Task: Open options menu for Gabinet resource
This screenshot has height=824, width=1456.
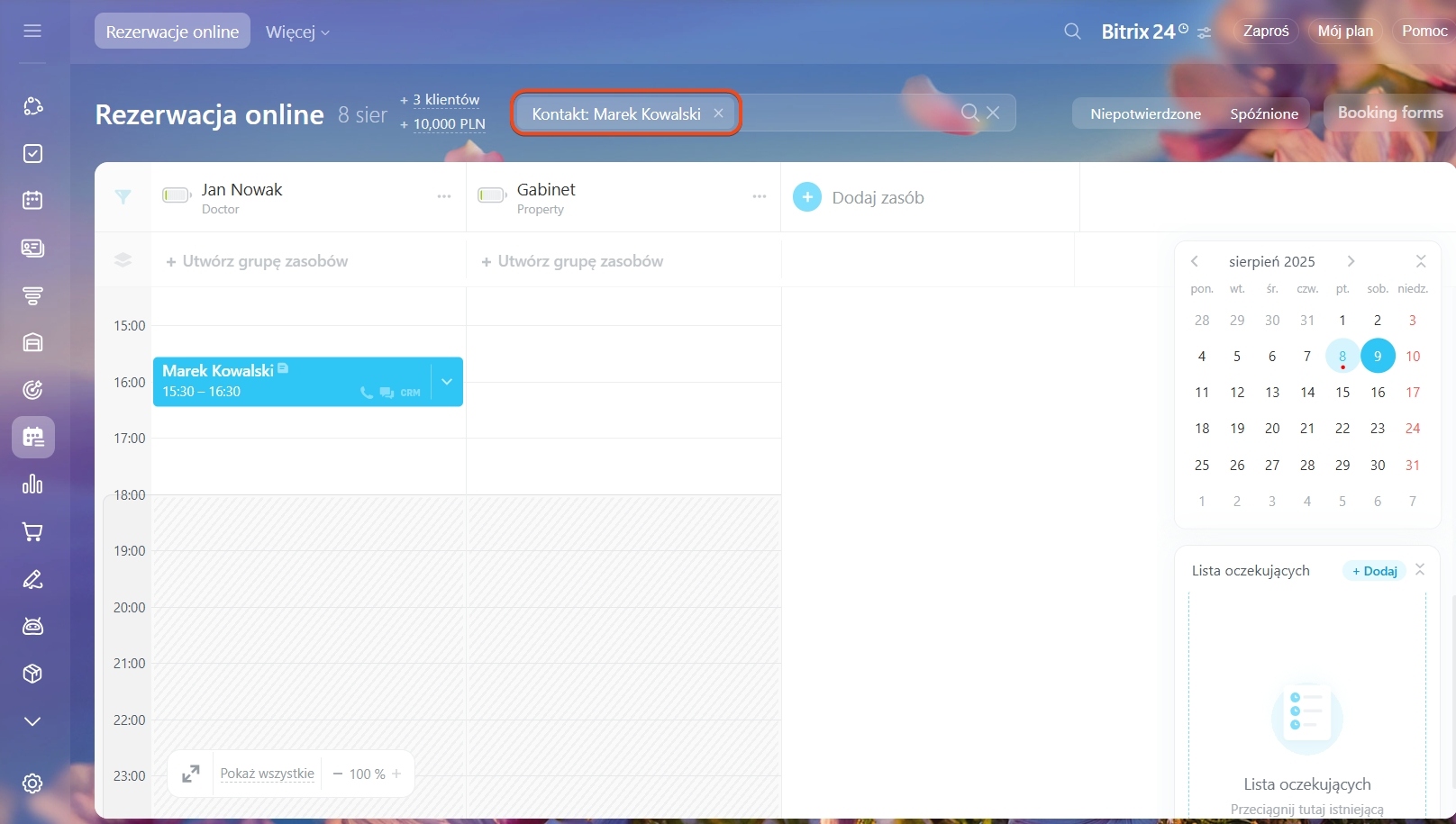Action: 759,196
